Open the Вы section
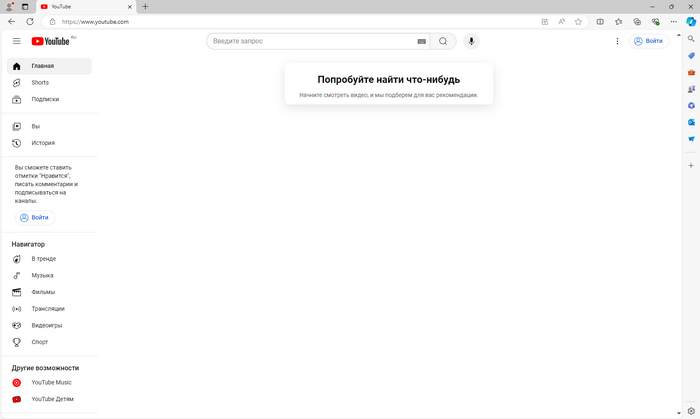Image resolution: width=700 pixels, height=419 pixels. tap(49, 126)
